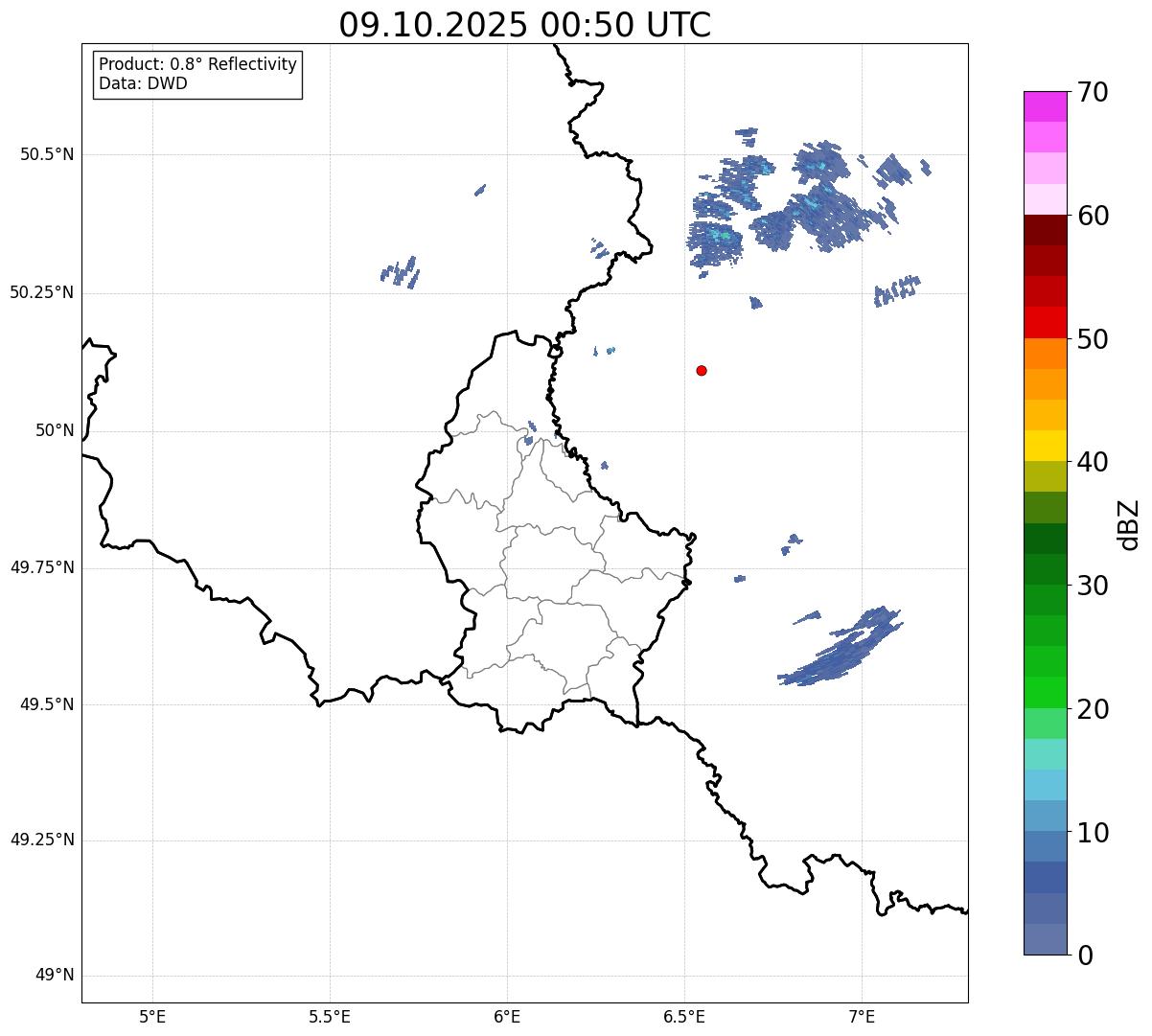Viewport: 1152px width, 1036px height.
Task: Click the 50°N latitude label
Action: coord(55,430)
